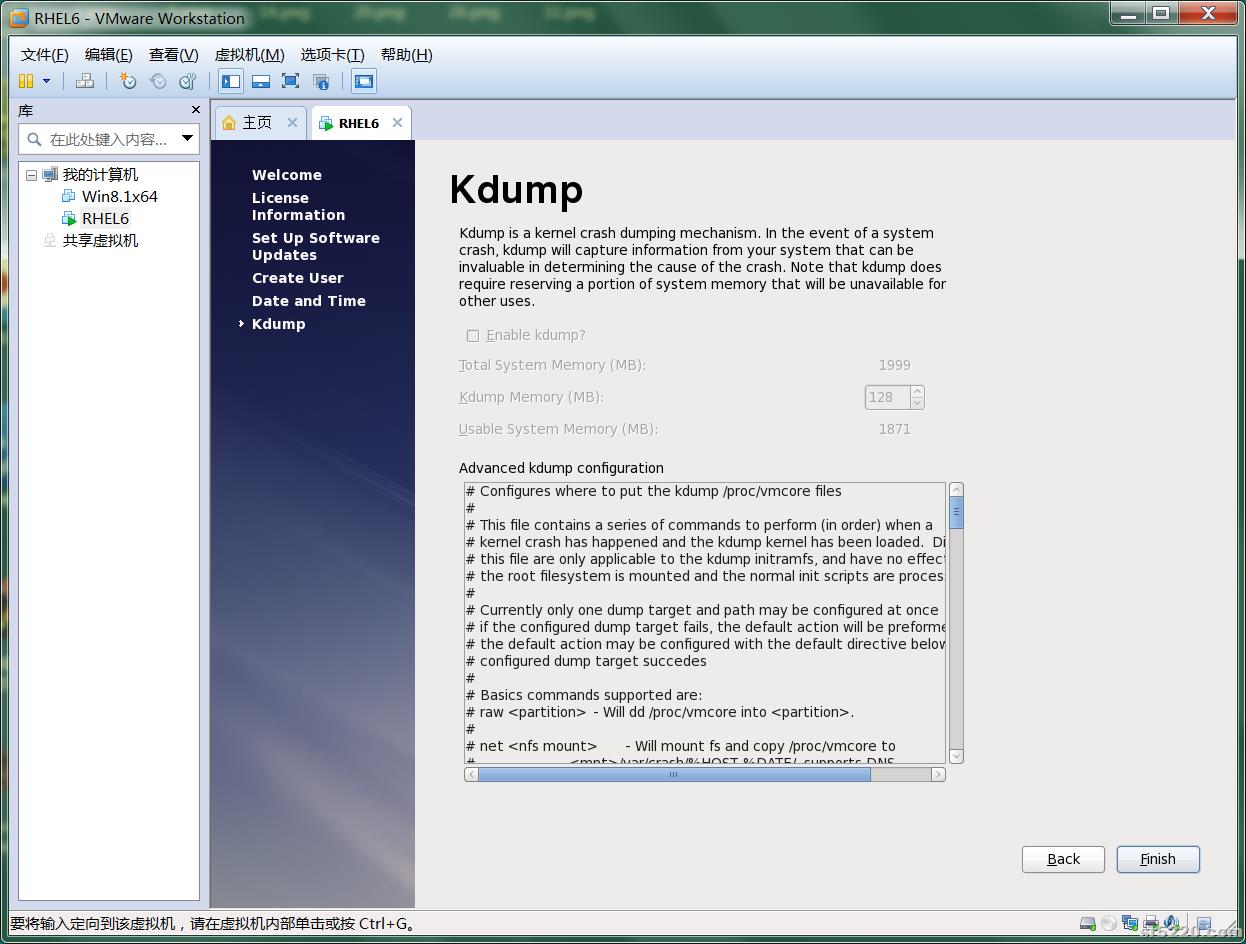Open the 编辑(E) menu
This screenshot has height=944, width=1246.
point(109,55)
